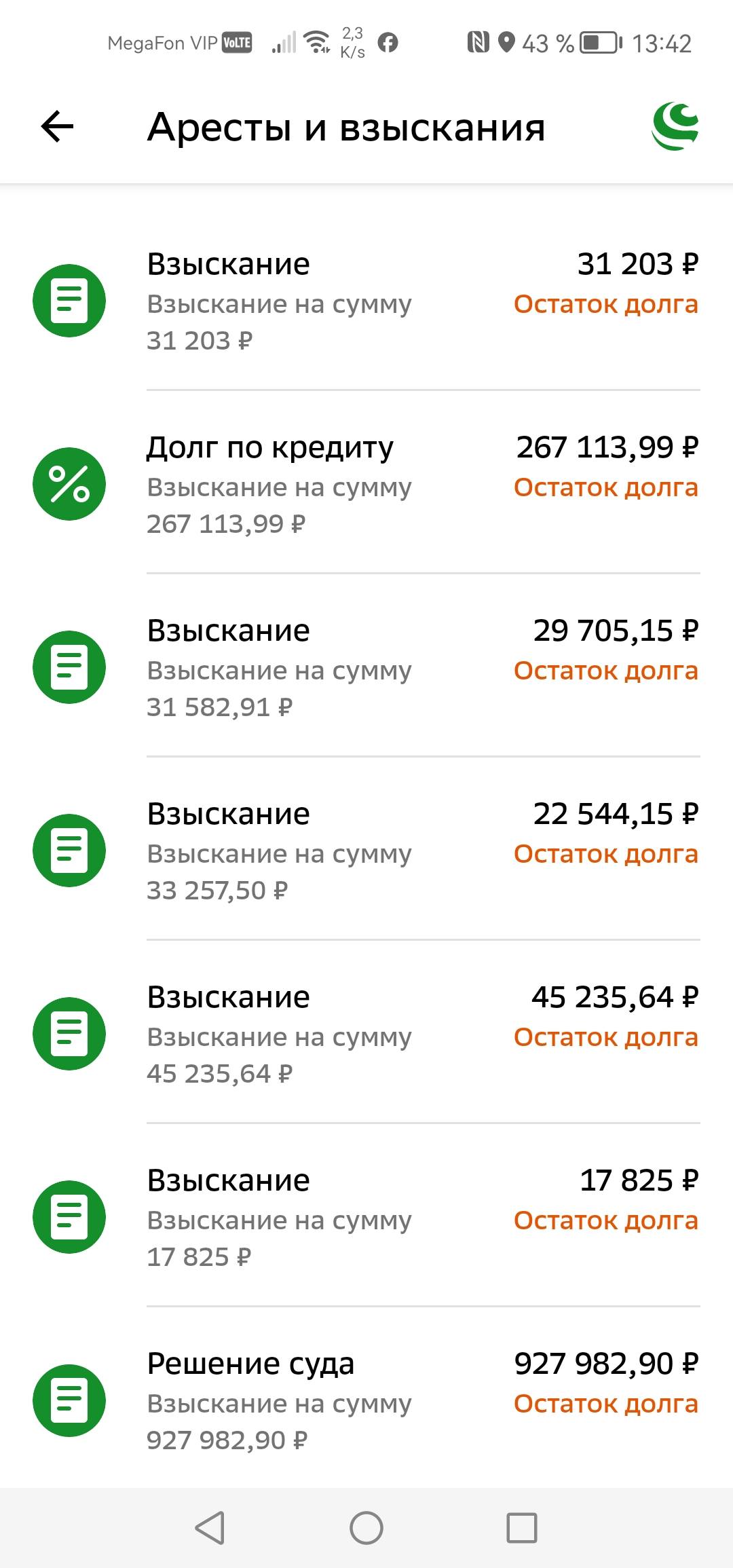
Task: Click Остаток долга under 927 982,90 ₽
Action: (x=606, y=1402)
